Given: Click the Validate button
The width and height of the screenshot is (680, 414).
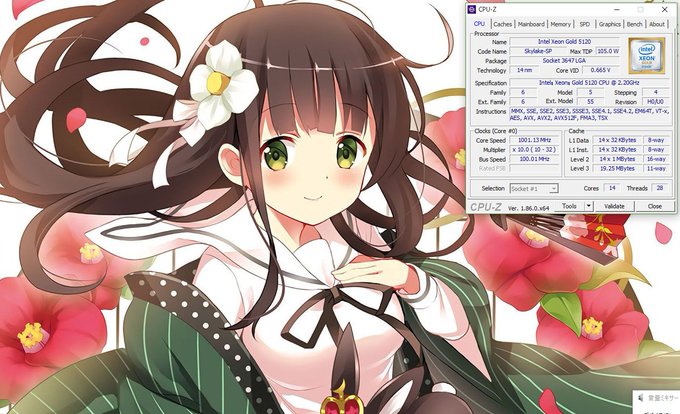Looking at the screenshot, I should click(x=614, y=206).
